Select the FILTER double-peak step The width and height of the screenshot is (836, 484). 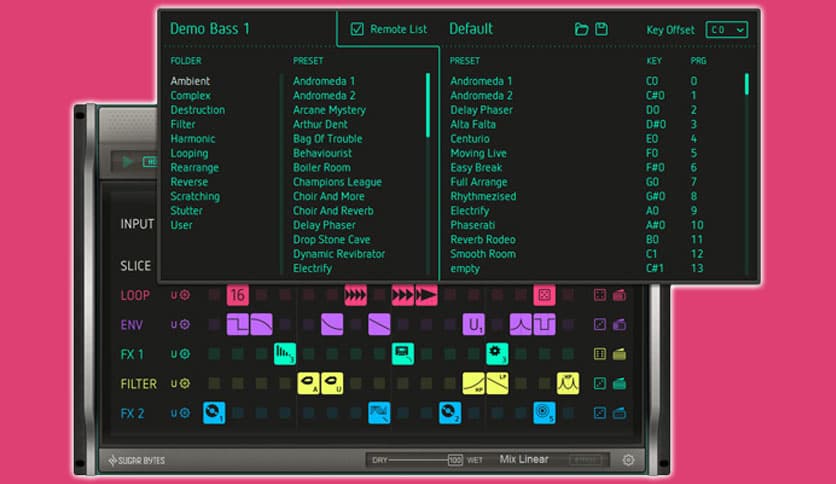pos(568,383)
